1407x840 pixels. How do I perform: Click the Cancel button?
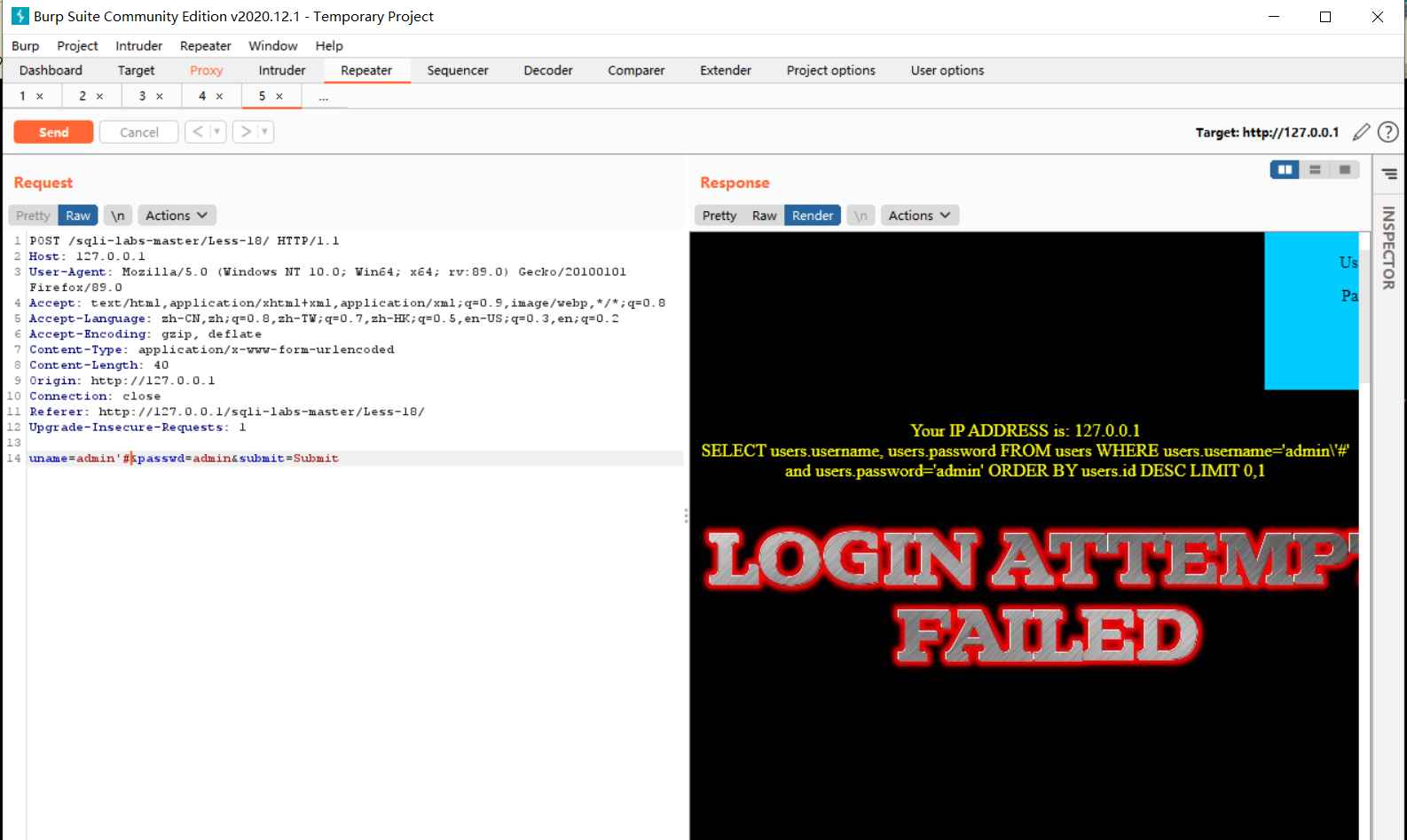[x=139, y=132]
